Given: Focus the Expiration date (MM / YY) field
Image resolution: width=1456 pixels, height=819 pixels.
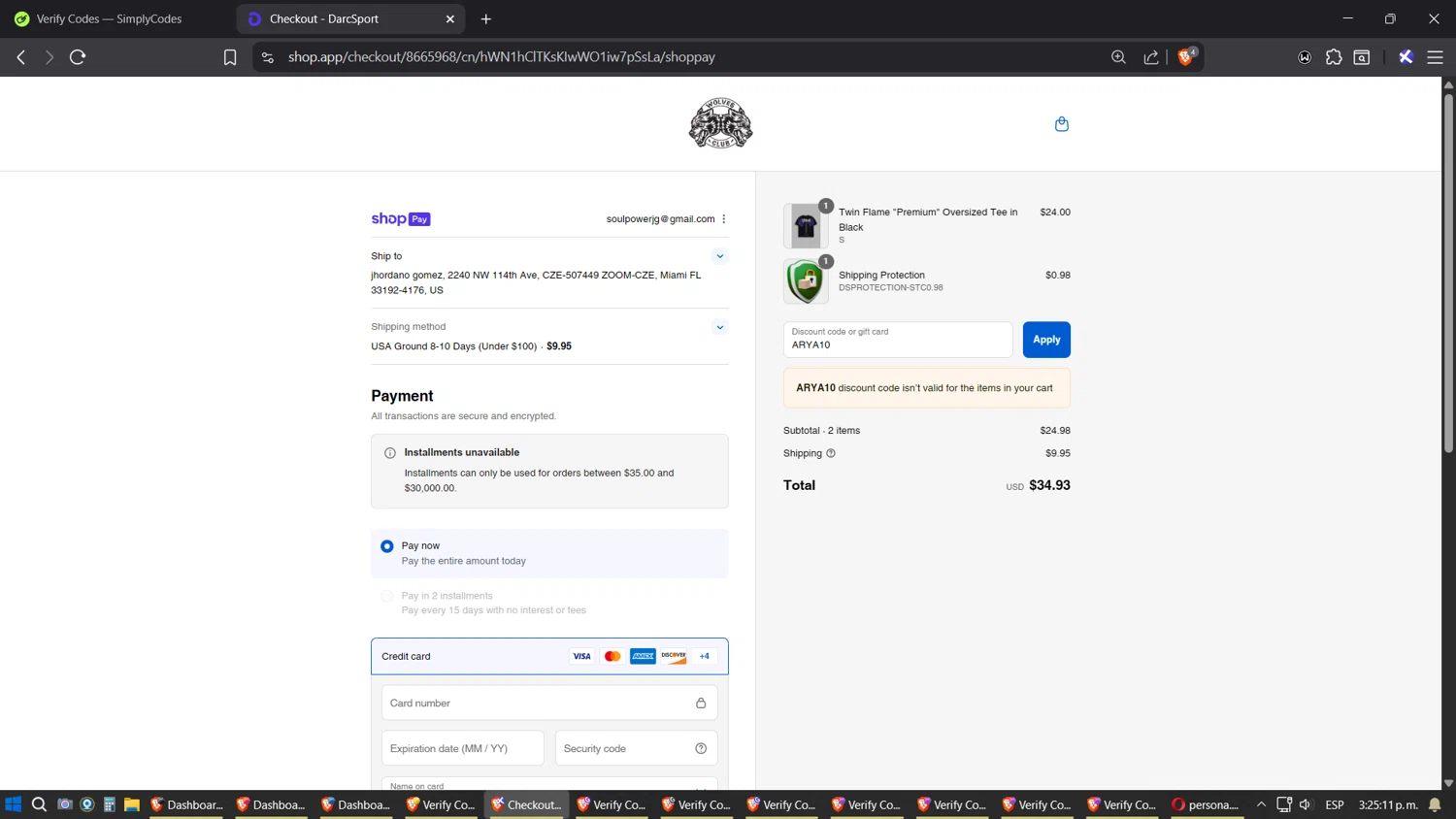Looking at the screenshot, I should (463, 748).
